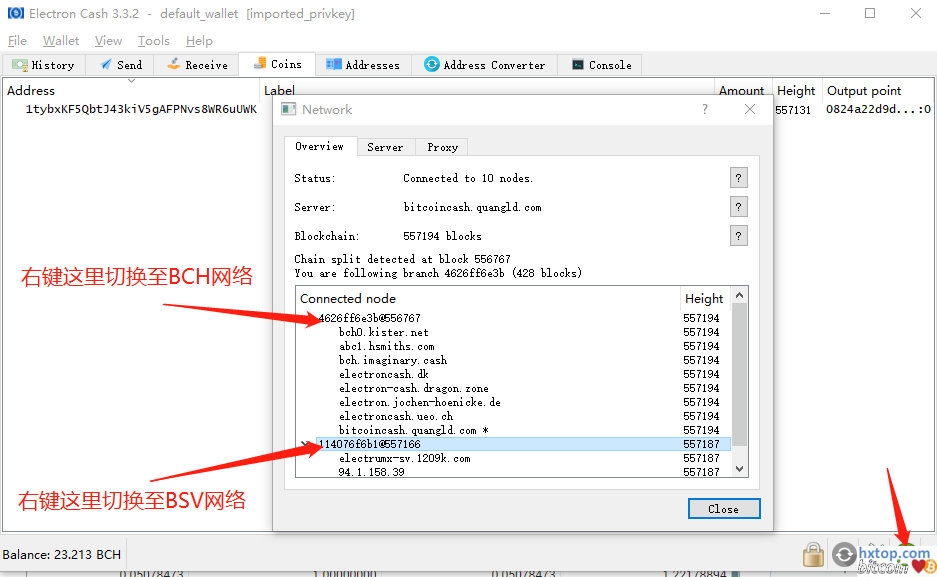The width and height of the screenshot is (937, 577).
Task: Switch to the Server tab in Network dialog
Action: click(385, 147)
